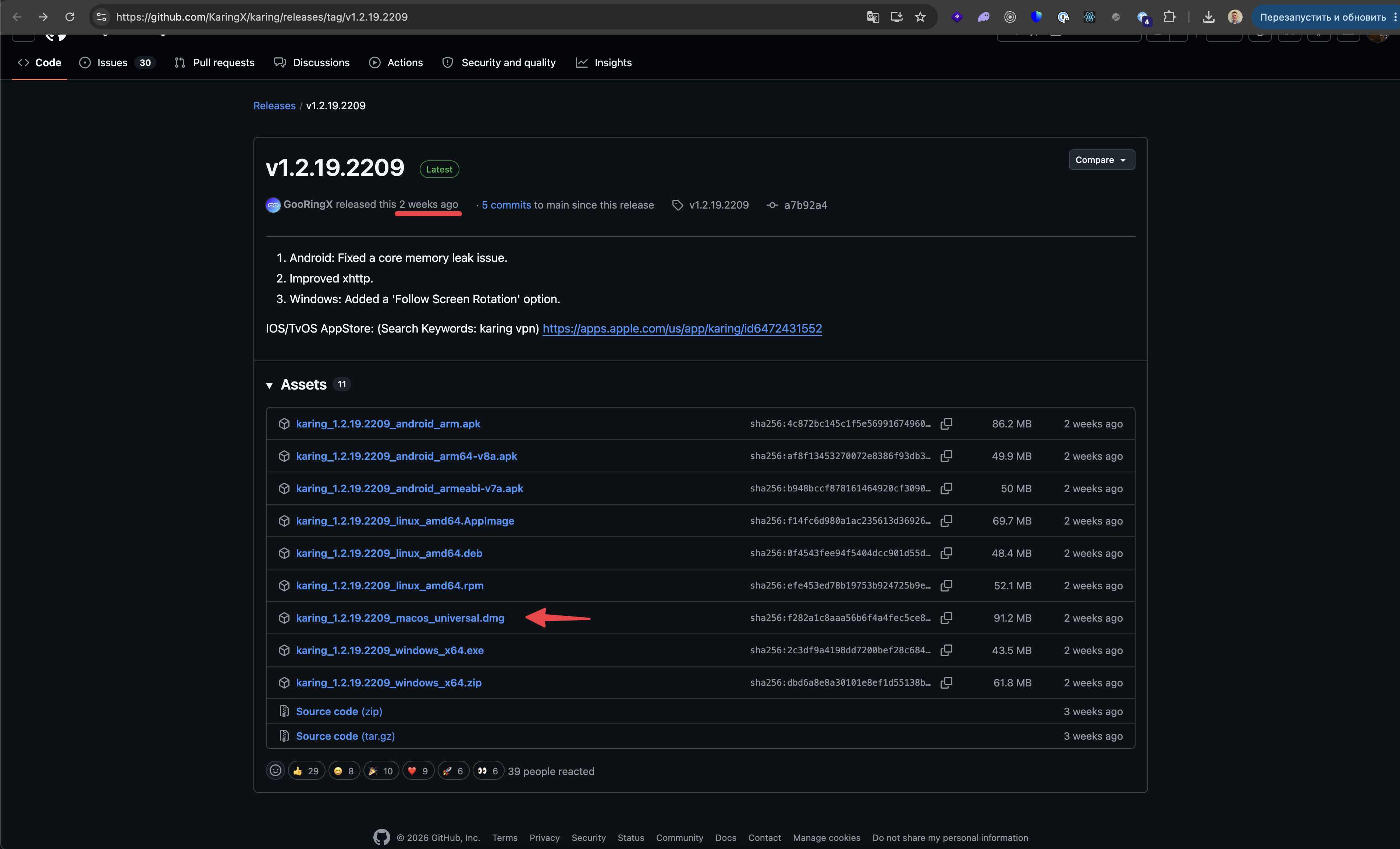Click the blue shield extension icon

[x=1036, y=17]
